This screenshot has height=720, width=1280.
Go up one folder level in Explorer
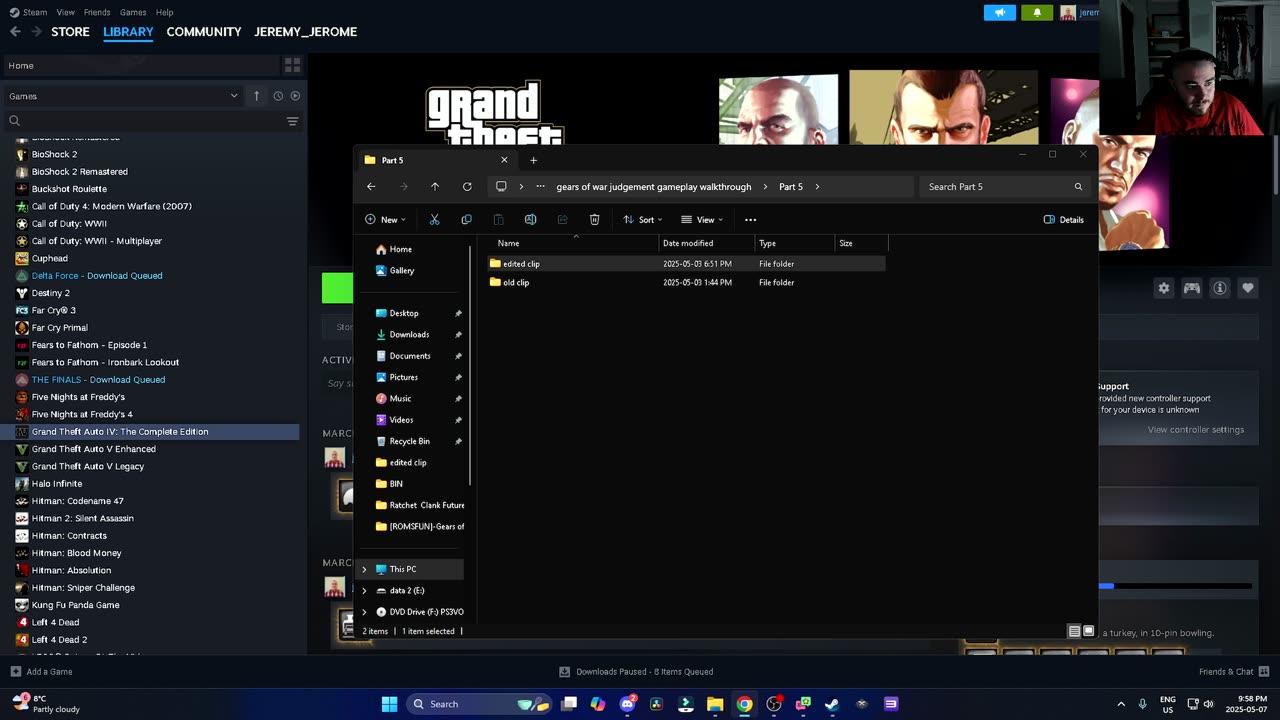435,186
